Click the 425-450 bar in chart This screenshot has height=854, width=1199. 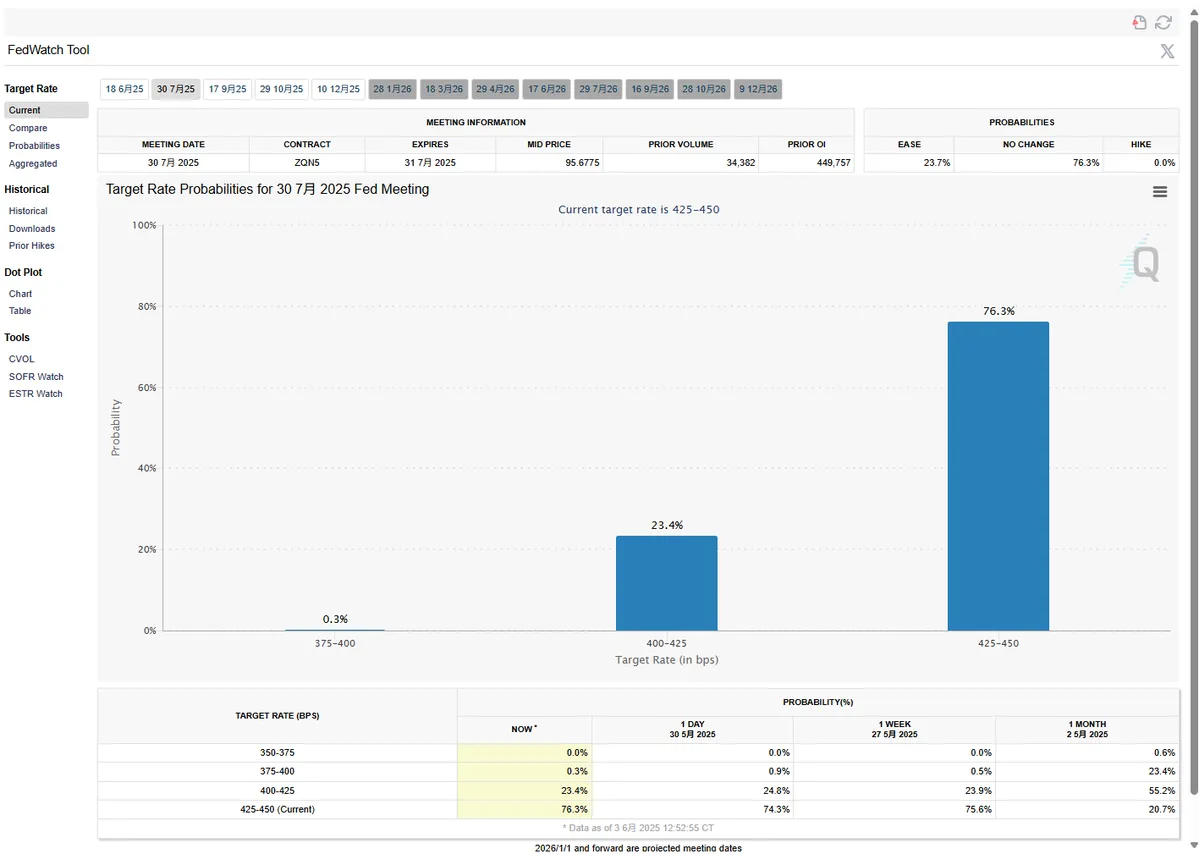click(x=998, y=476)
